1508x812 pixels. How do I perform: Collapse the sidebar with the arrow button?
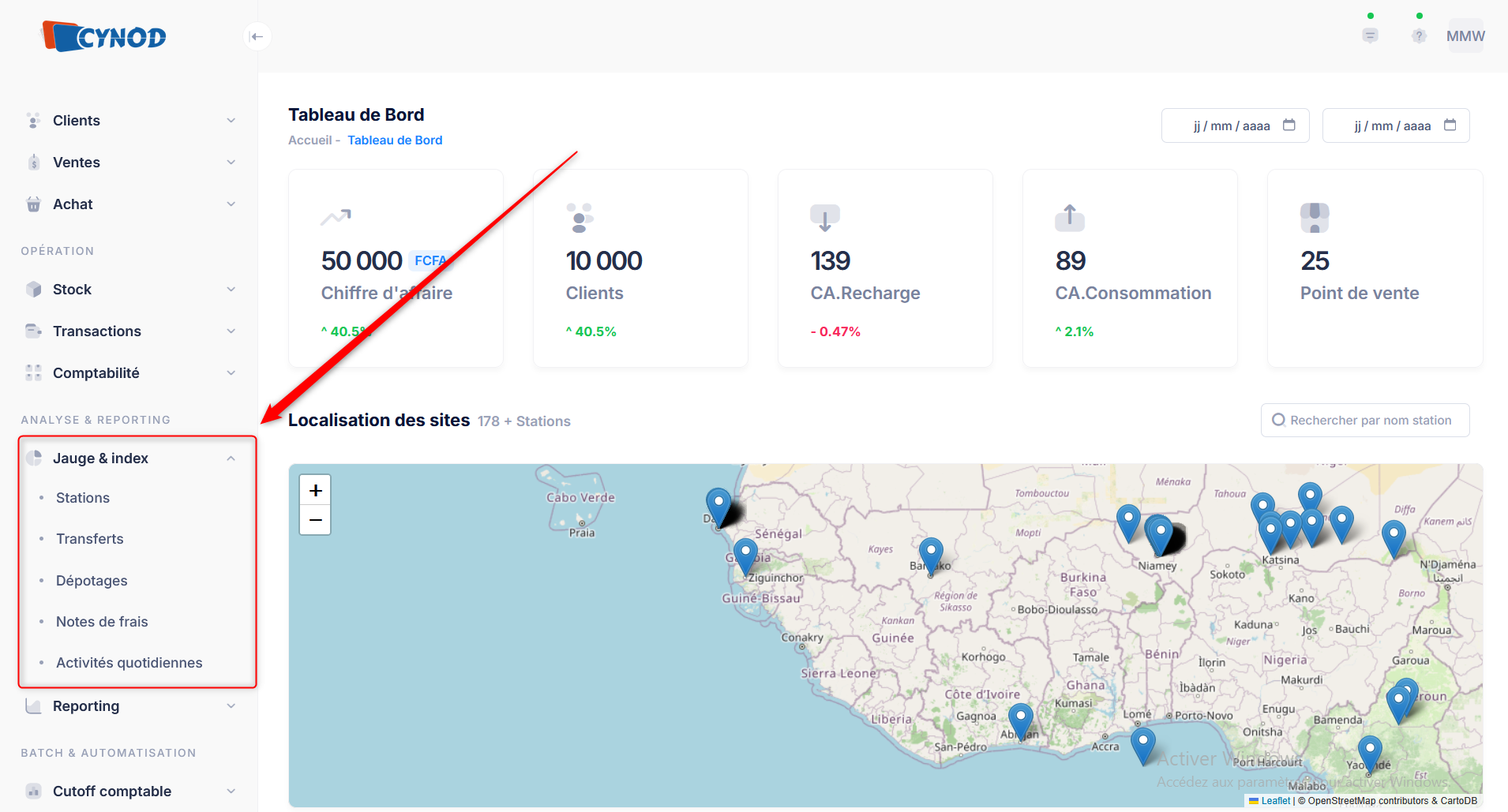coord(257,36)
